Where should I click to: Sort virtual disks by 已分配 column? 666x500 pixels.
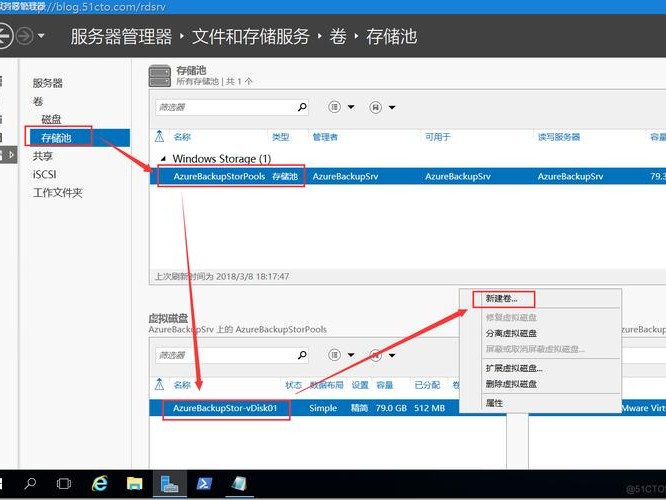(427, 385)
